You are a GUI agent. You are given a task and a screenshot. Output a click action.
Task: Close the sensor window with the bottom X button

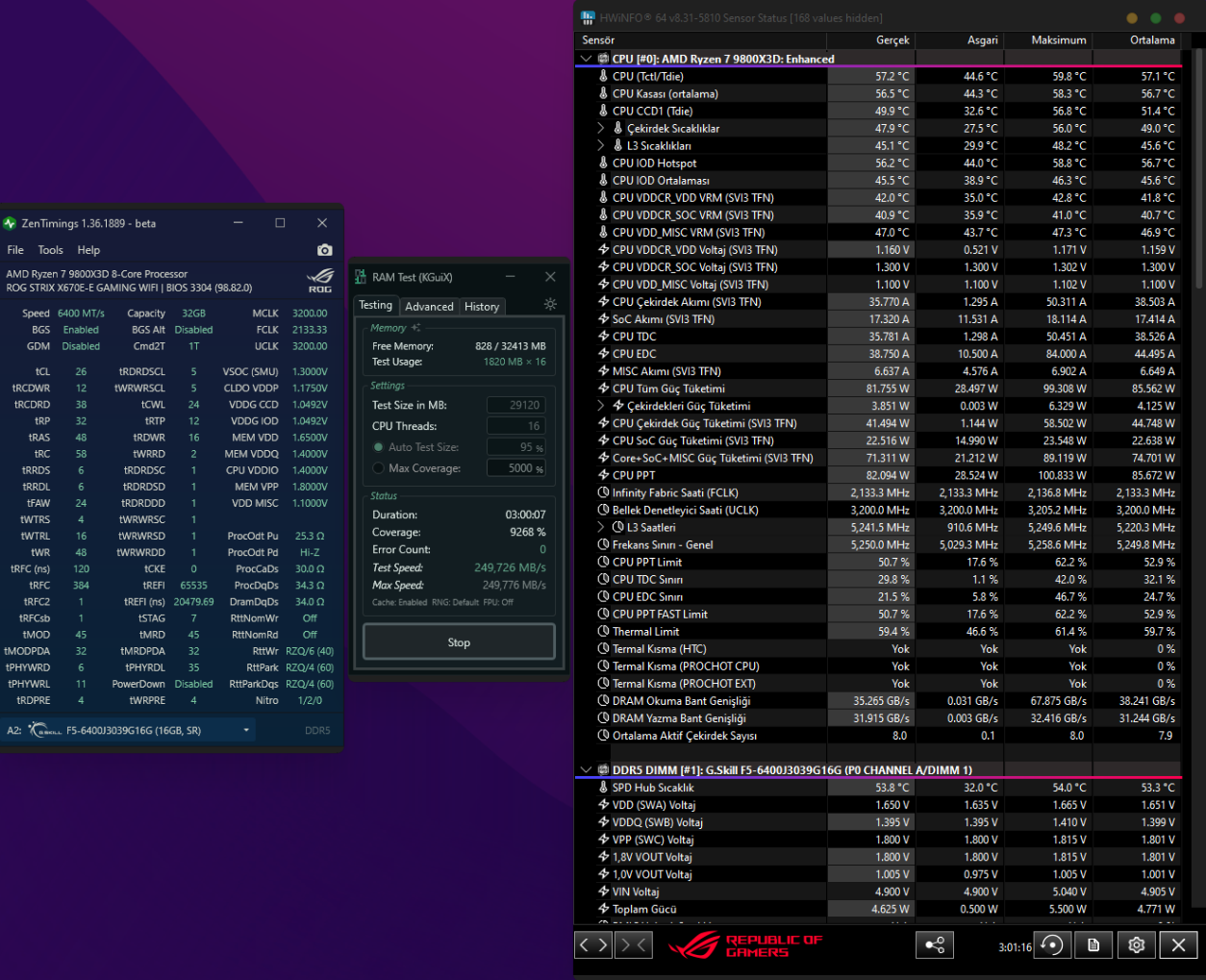click(1178, 945)
